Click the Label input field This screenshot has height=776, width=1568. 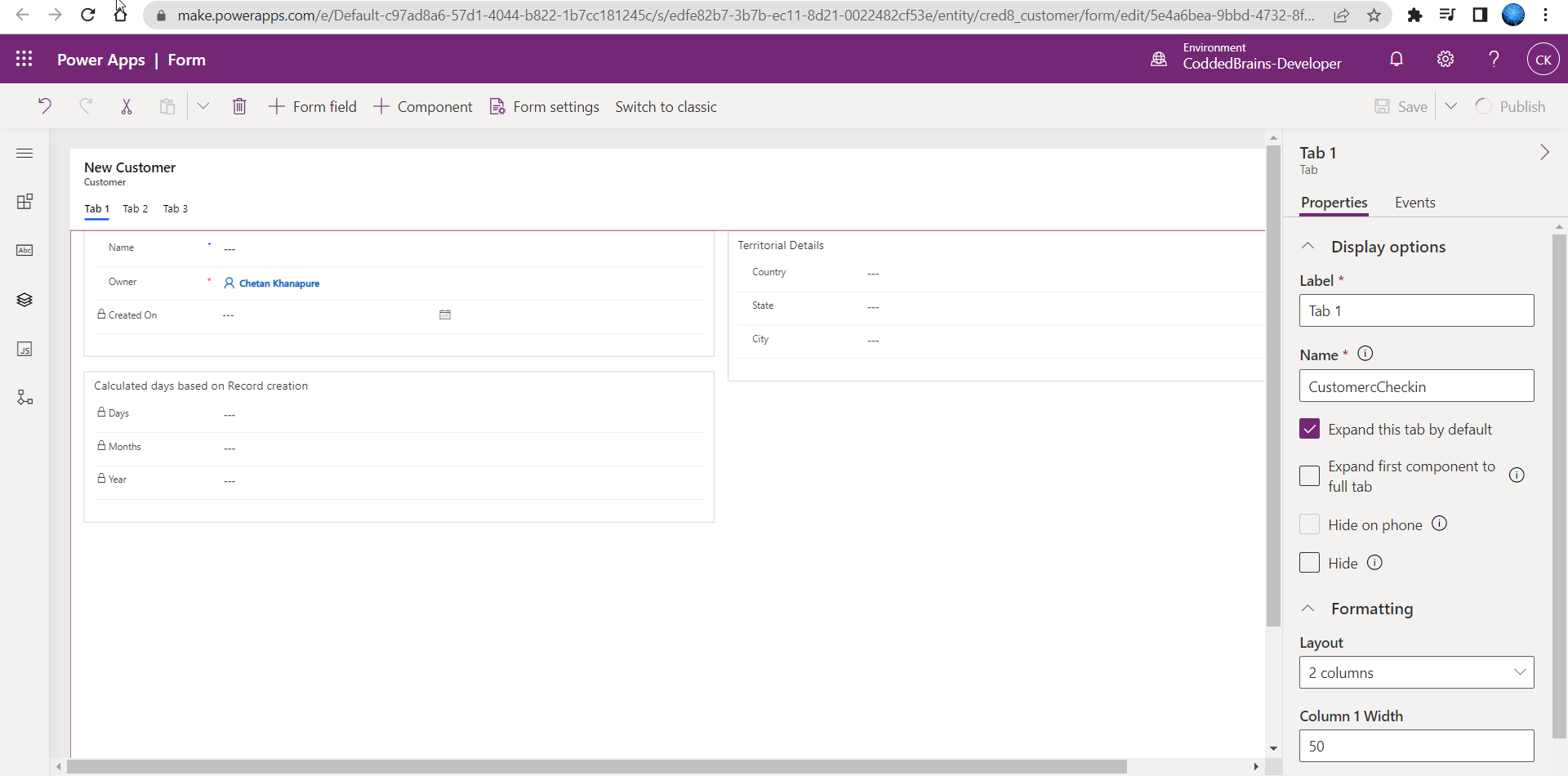pyautogui.click(x=1416, y=310)
